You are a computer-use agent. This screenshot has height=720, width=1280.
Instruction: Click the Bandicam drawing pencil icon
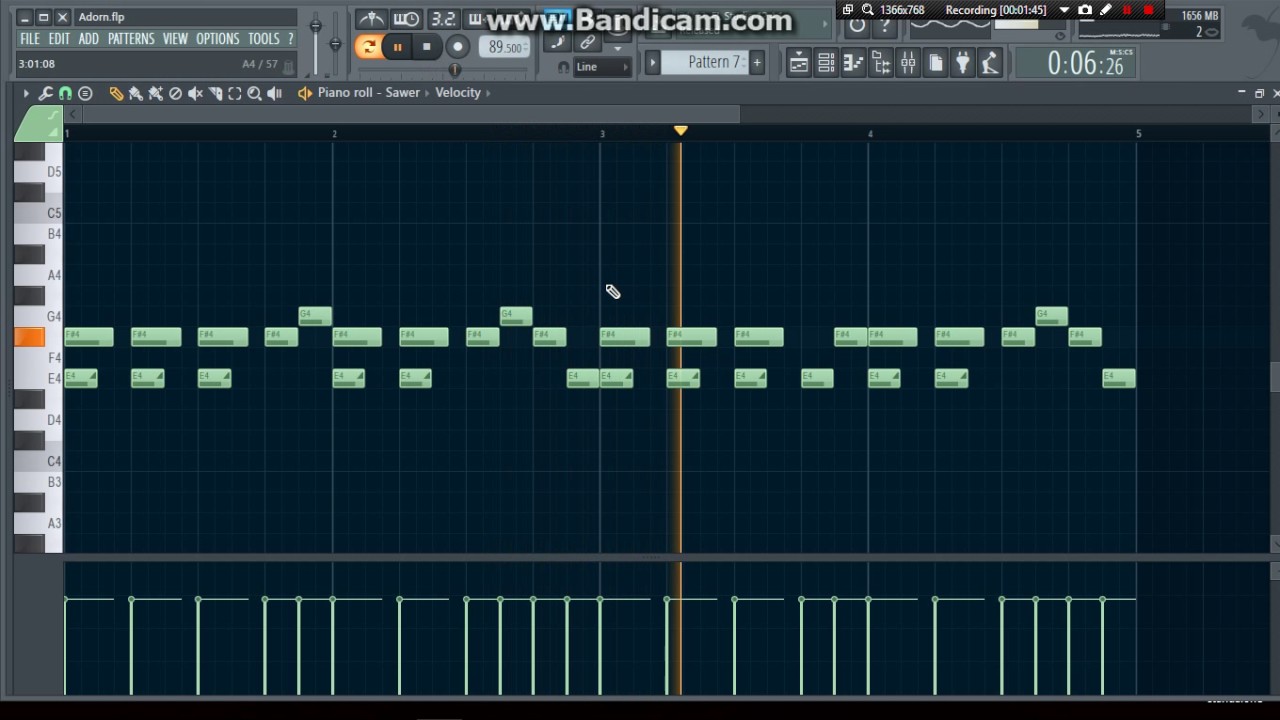[1106, 10]
